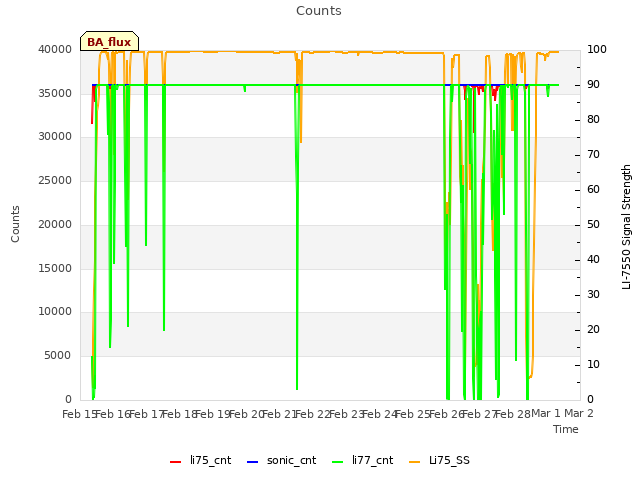Select the BA_flux annotation label
Image resolution: width=640 pixels, height=480 pixels.
tap(109, 41)
